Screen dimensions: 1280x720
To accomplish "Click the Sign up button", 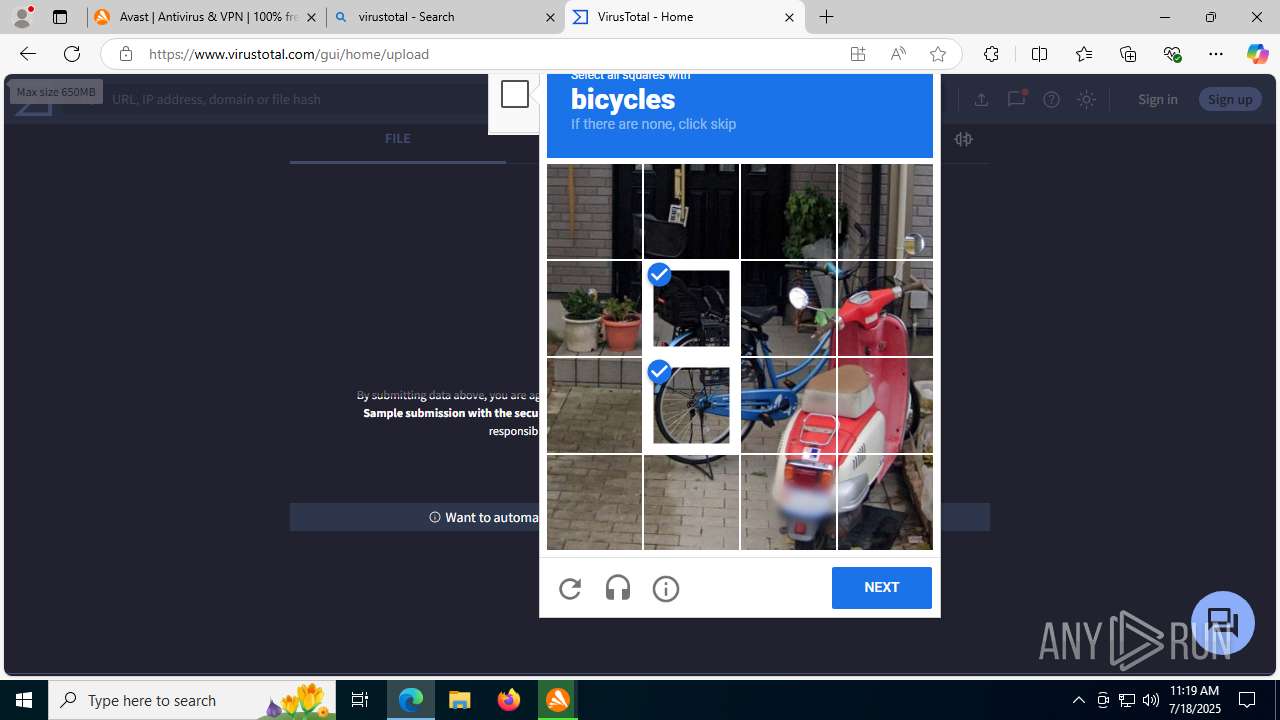I will point(1230,99).
